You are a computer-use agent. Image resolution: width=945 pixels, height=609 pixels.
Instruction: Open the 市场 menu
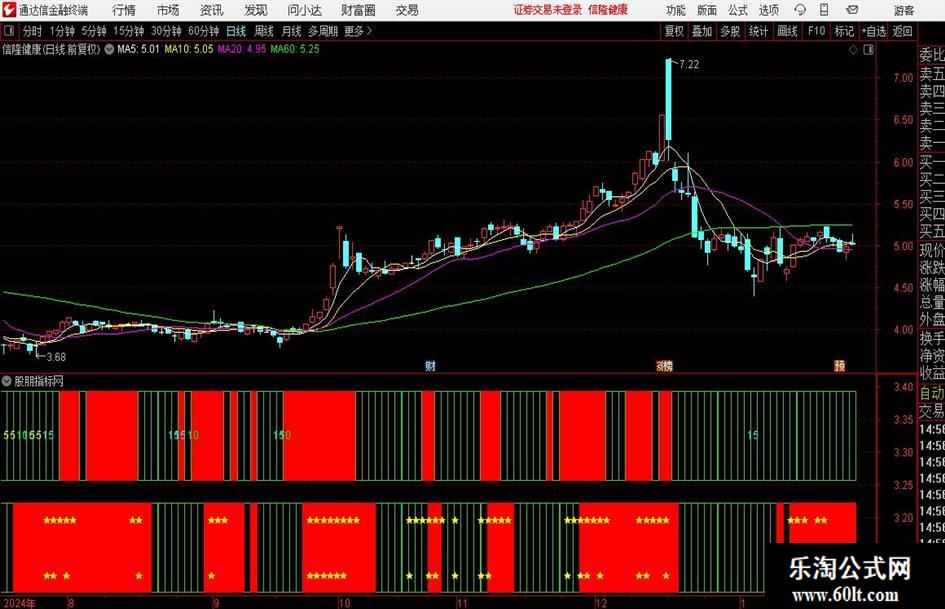pyautogui.click(x=168, y=10)
